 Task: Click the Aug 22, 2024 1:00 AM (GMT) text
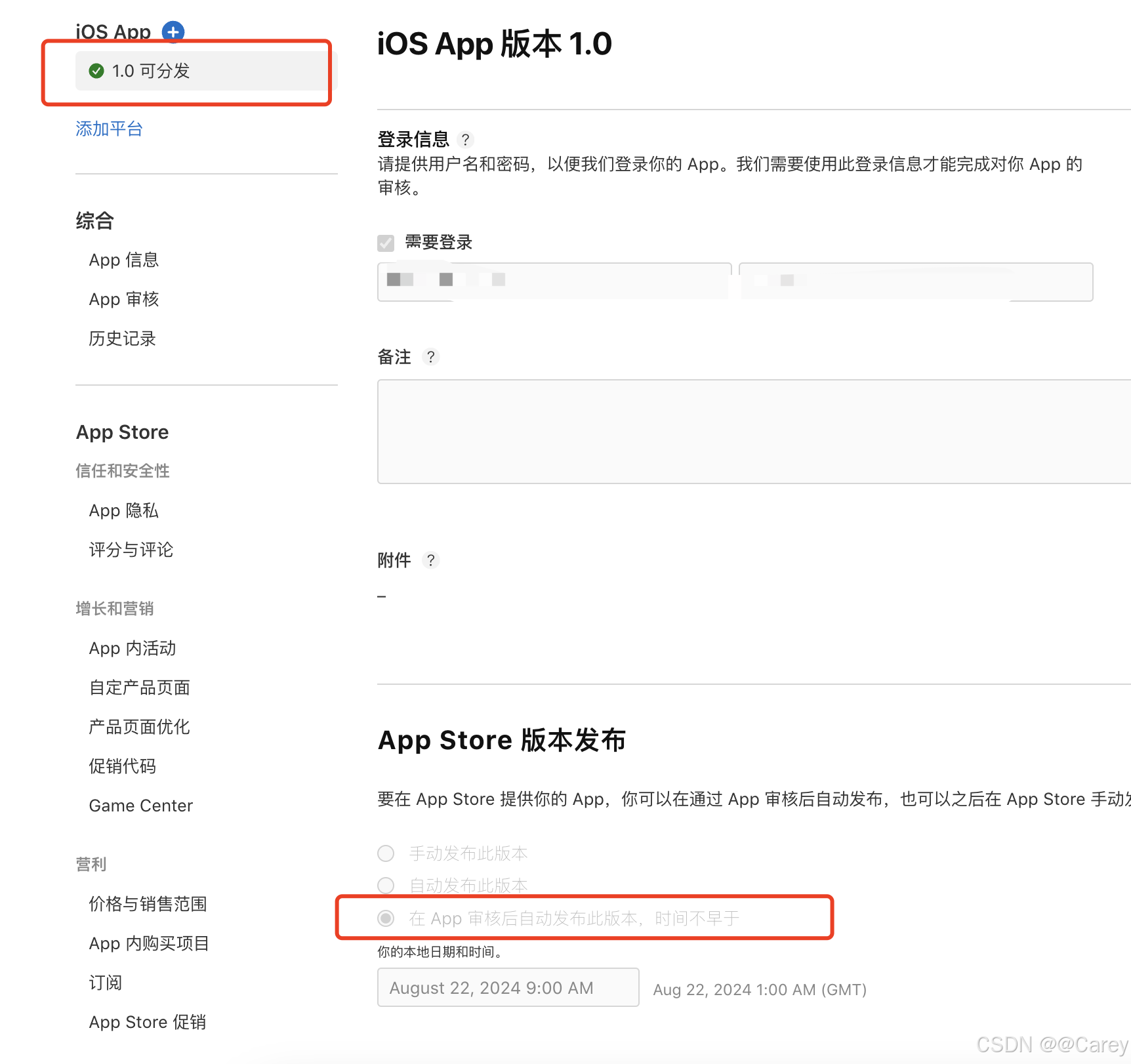760,990
